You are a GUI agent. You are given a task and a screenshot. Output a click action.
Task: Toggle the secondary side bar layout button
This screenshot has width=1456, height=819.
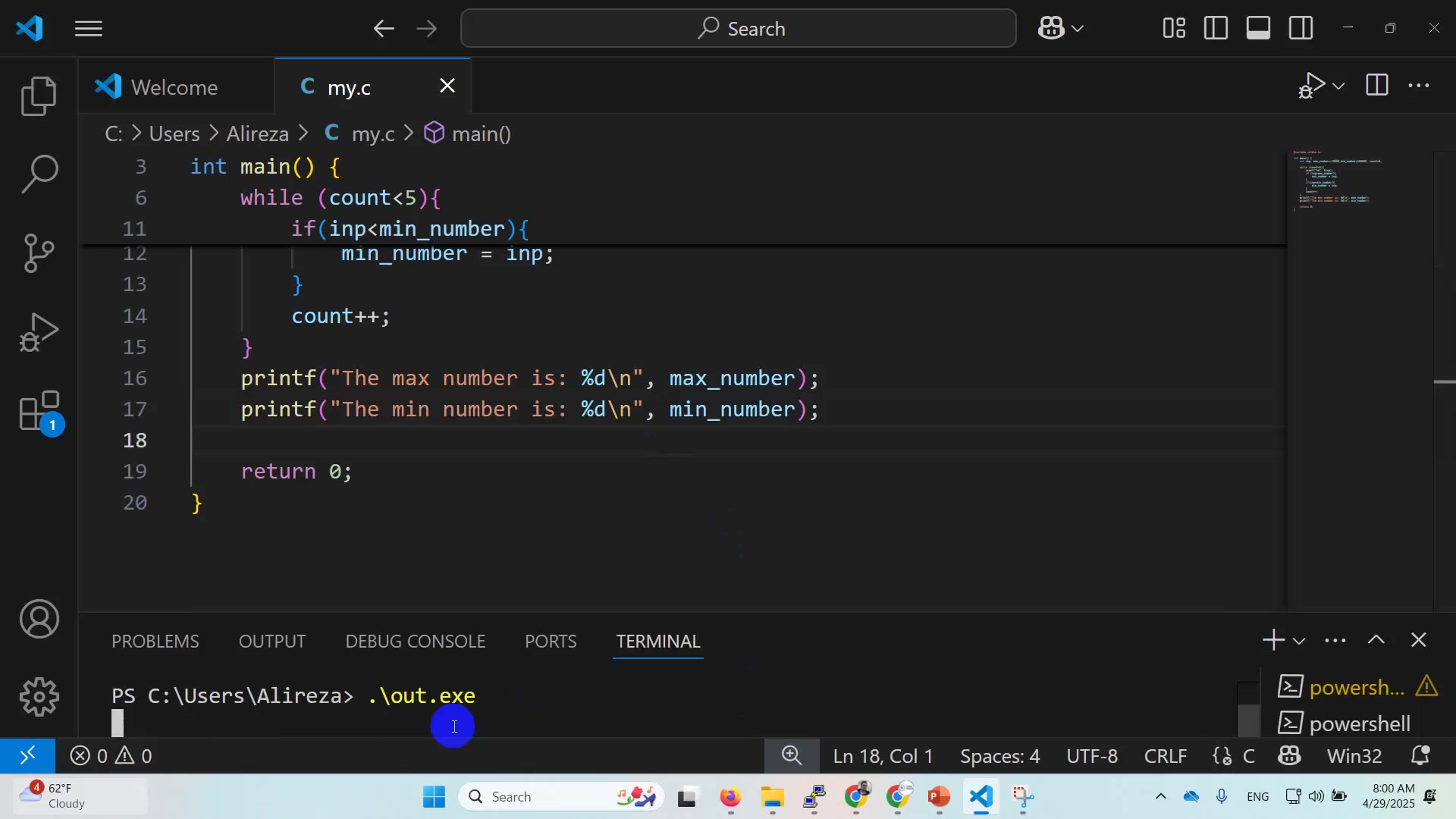pyautogui.click(x=1301, y=28)
